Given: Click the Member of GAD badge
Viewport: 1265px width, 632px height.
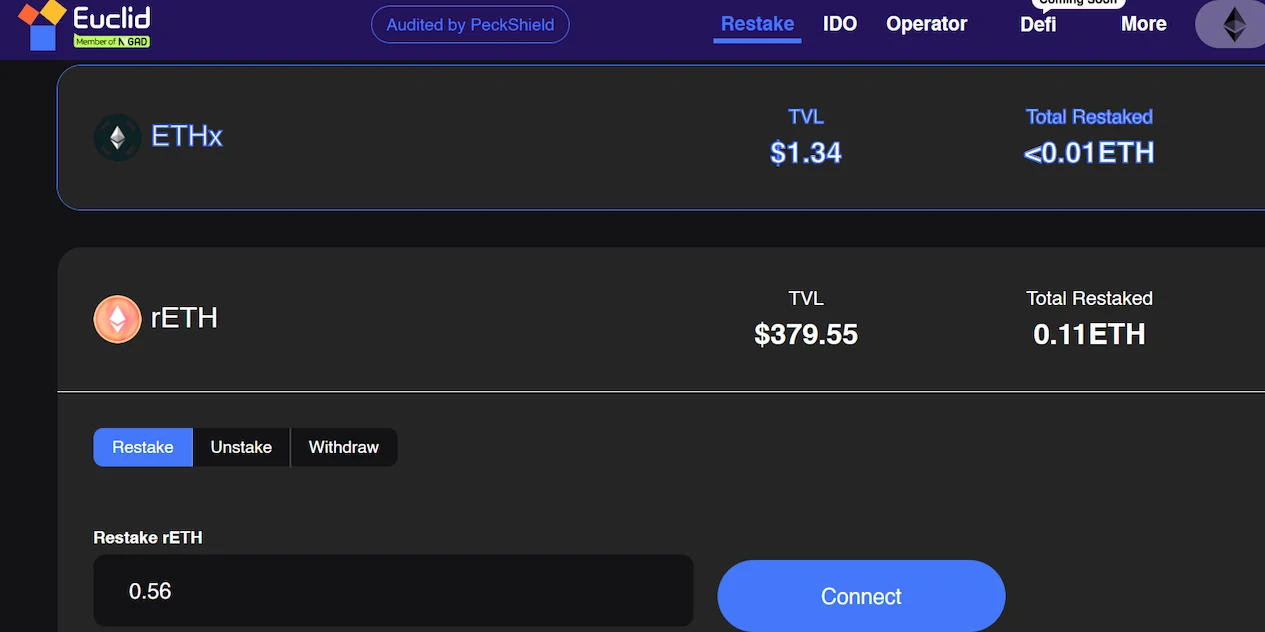Looking at the screenshot, I should click(x=111, y=41).
